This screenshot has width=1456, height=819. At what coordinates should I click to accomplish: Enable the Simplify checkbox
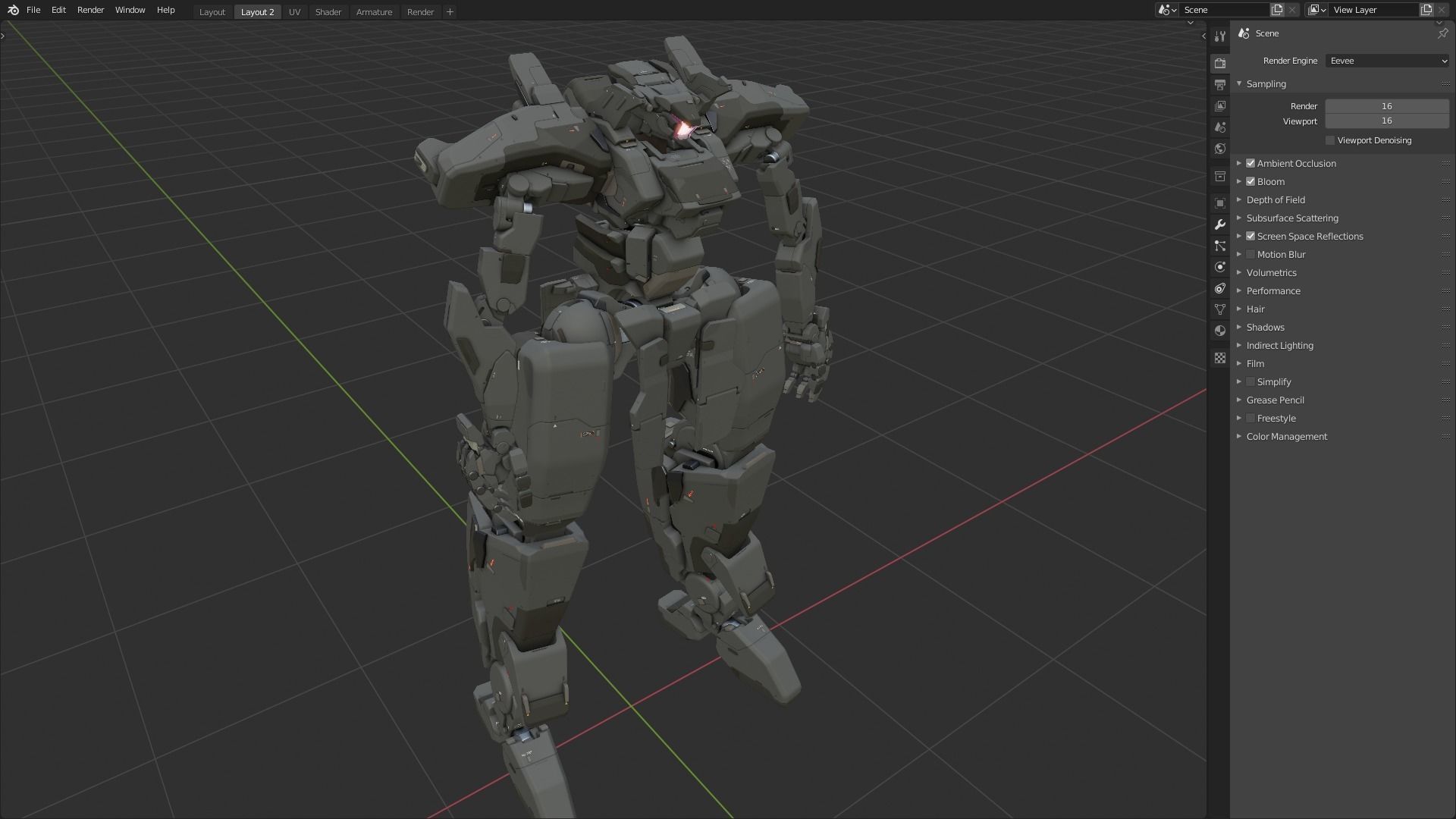(1250, 381)
